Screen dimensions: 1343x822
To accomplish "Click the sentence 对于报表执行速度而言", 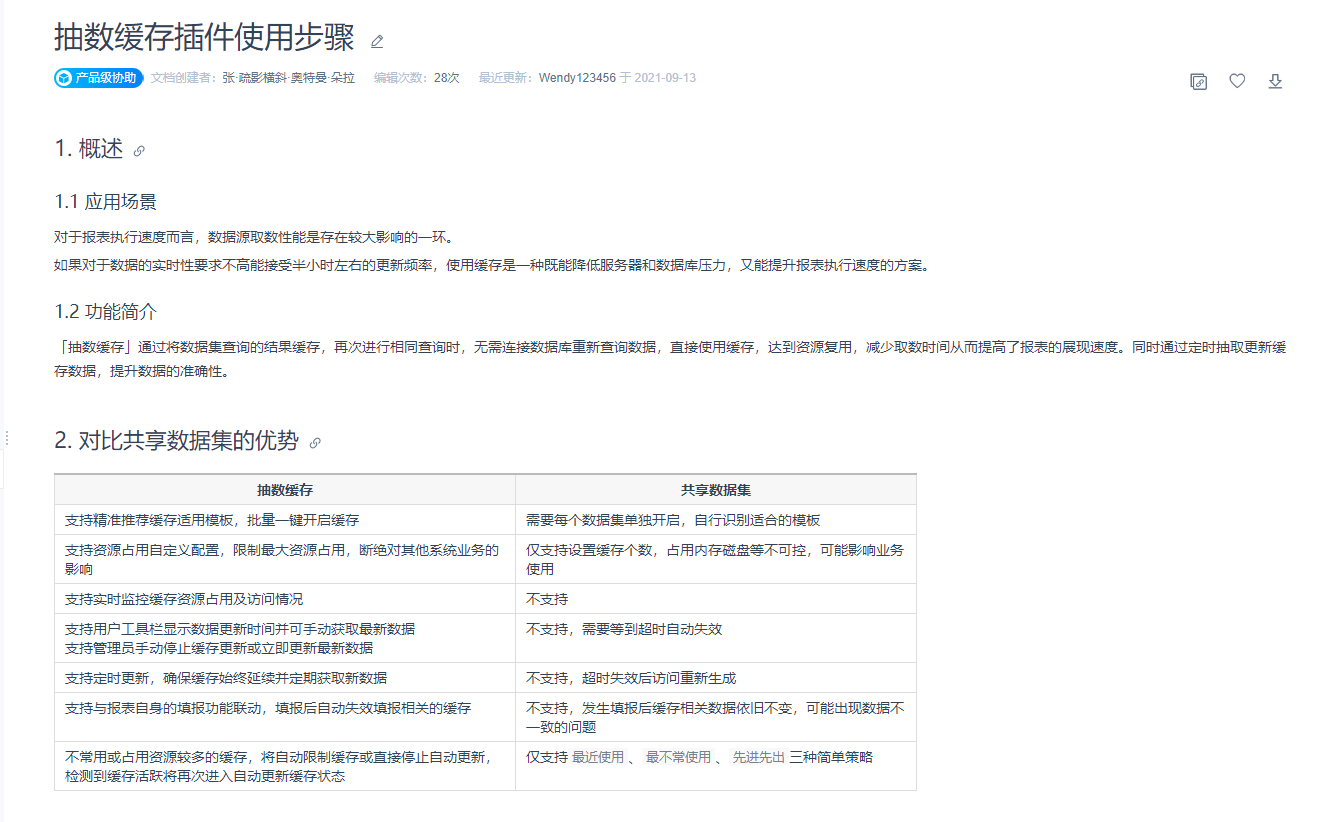I will (x=124, y=237).
